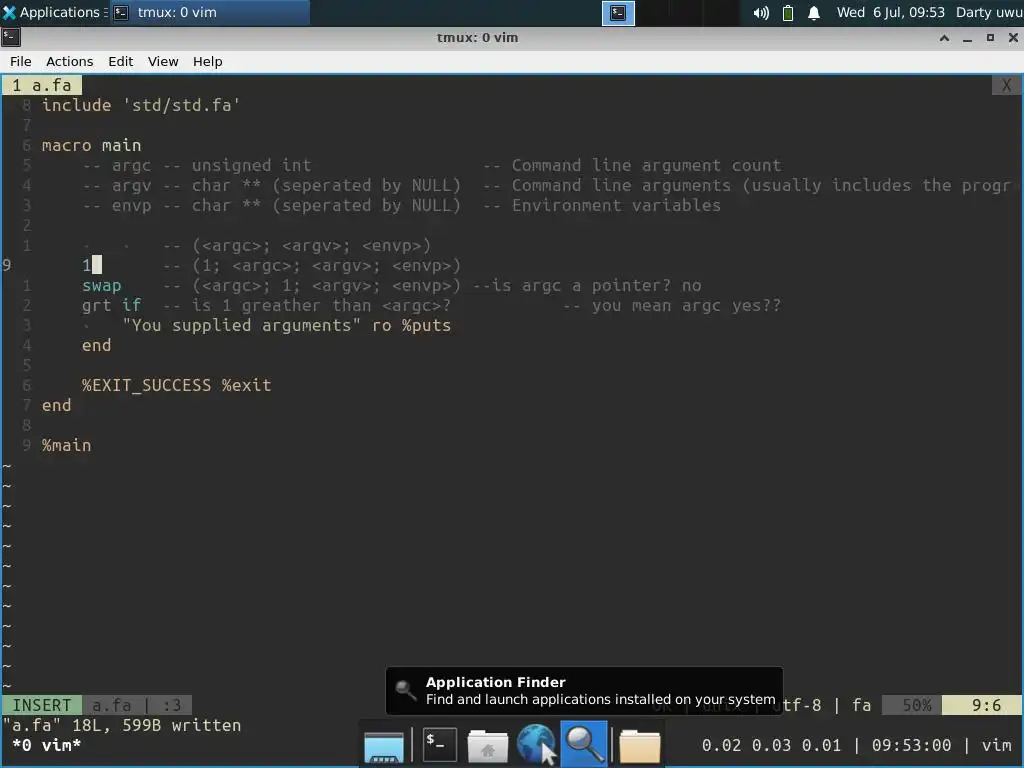Minimize the terminal window
The height and width of the screenshot is (768, 1024).
[x=967, y=38]
